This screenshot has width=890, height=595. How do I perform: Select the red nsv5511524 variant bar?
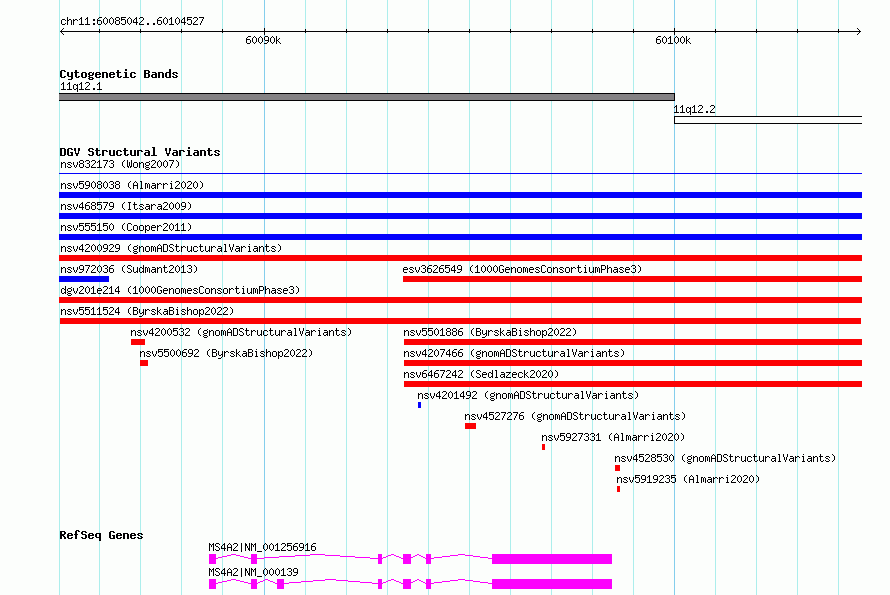coord(460,321)
